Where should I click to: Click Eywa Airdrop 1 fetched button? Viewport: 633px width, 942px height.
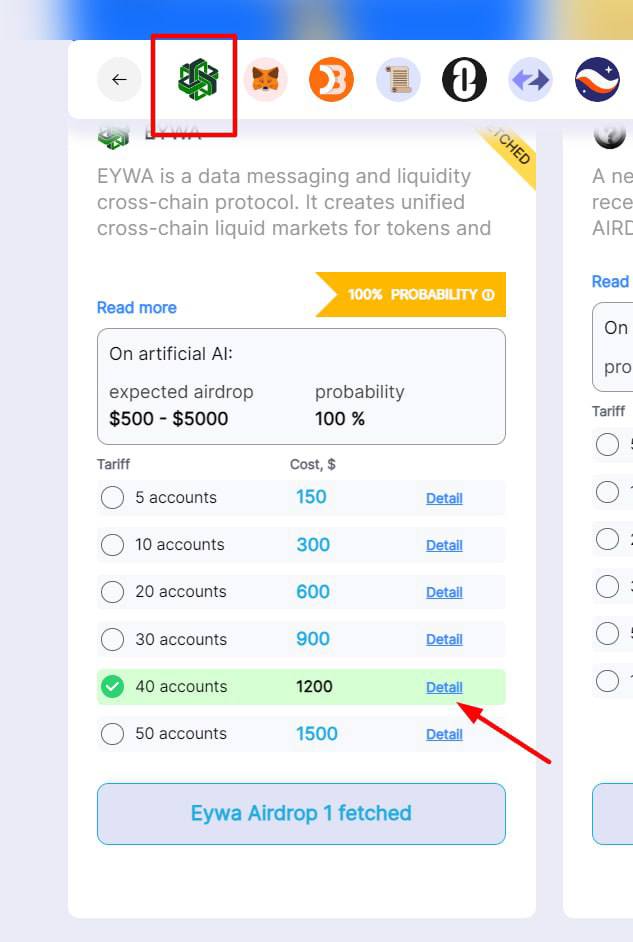(301, 813)
